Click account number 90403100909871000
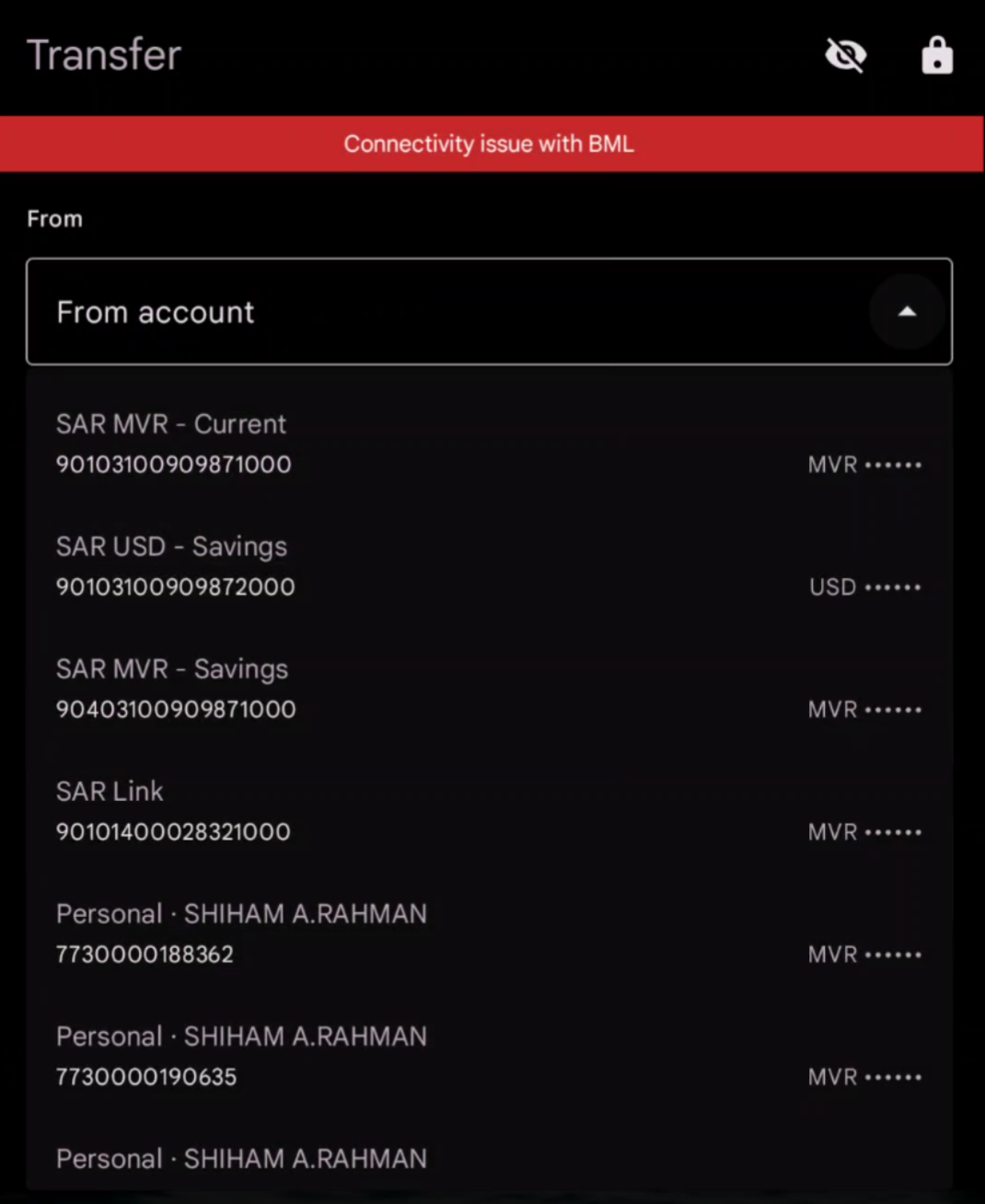Screen dimensions: 985x1204 [x=176, y=710]
